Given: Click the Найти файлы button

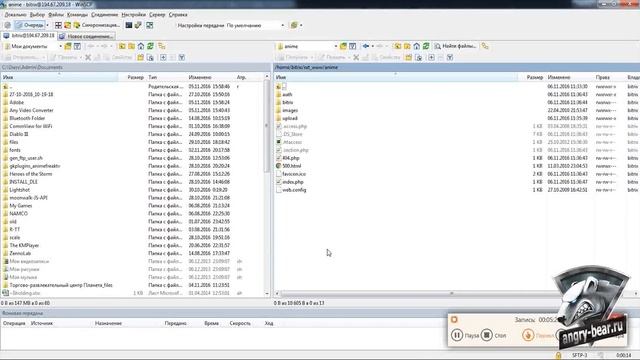Looking at the screenshot, I should click(456, 47).
